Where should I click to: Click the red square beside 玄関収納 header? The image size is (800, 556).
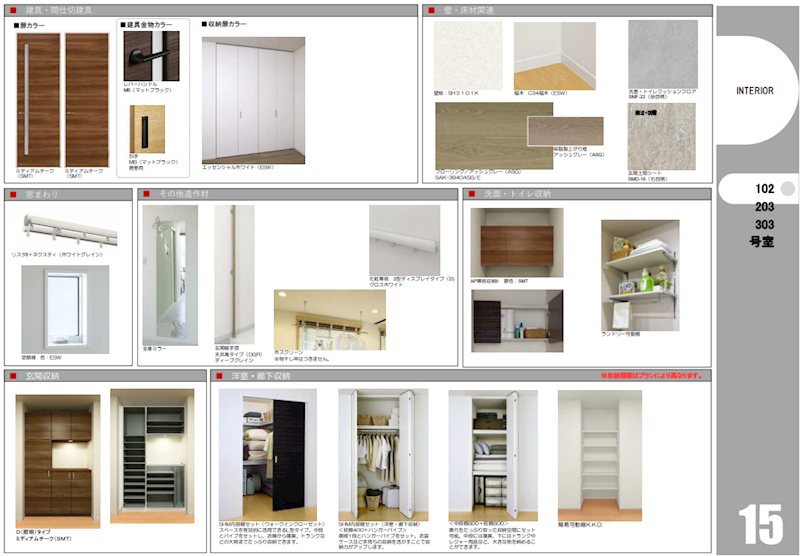11,376
